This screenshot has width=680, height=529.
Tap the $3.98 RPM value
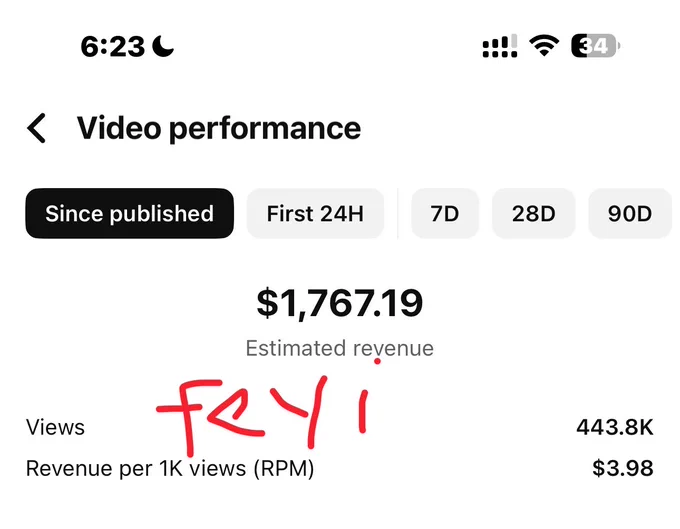(623, 468)
